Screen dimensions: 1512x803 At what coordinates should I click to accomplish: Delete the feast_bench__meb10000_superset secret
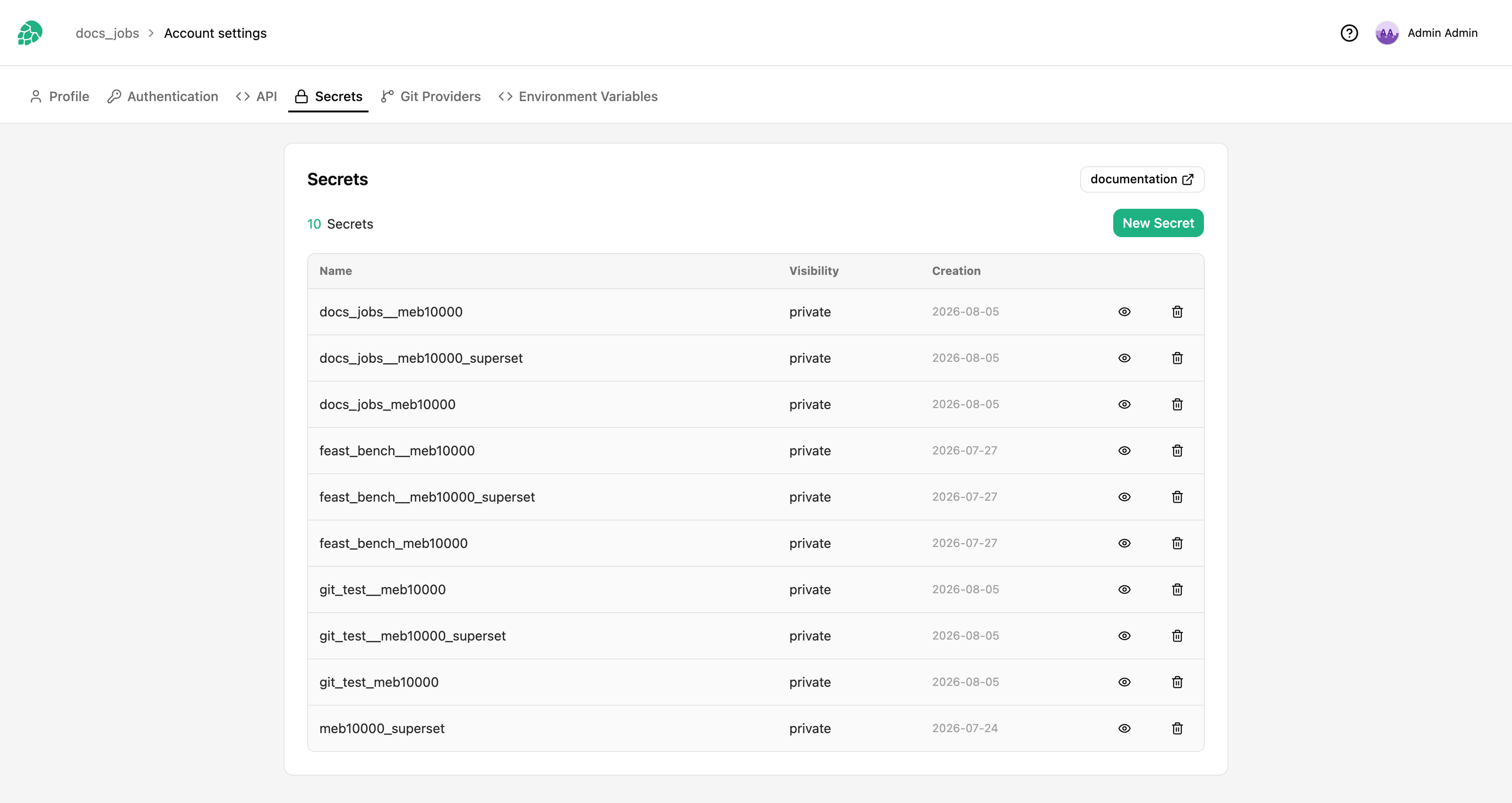click(1177, 497)
